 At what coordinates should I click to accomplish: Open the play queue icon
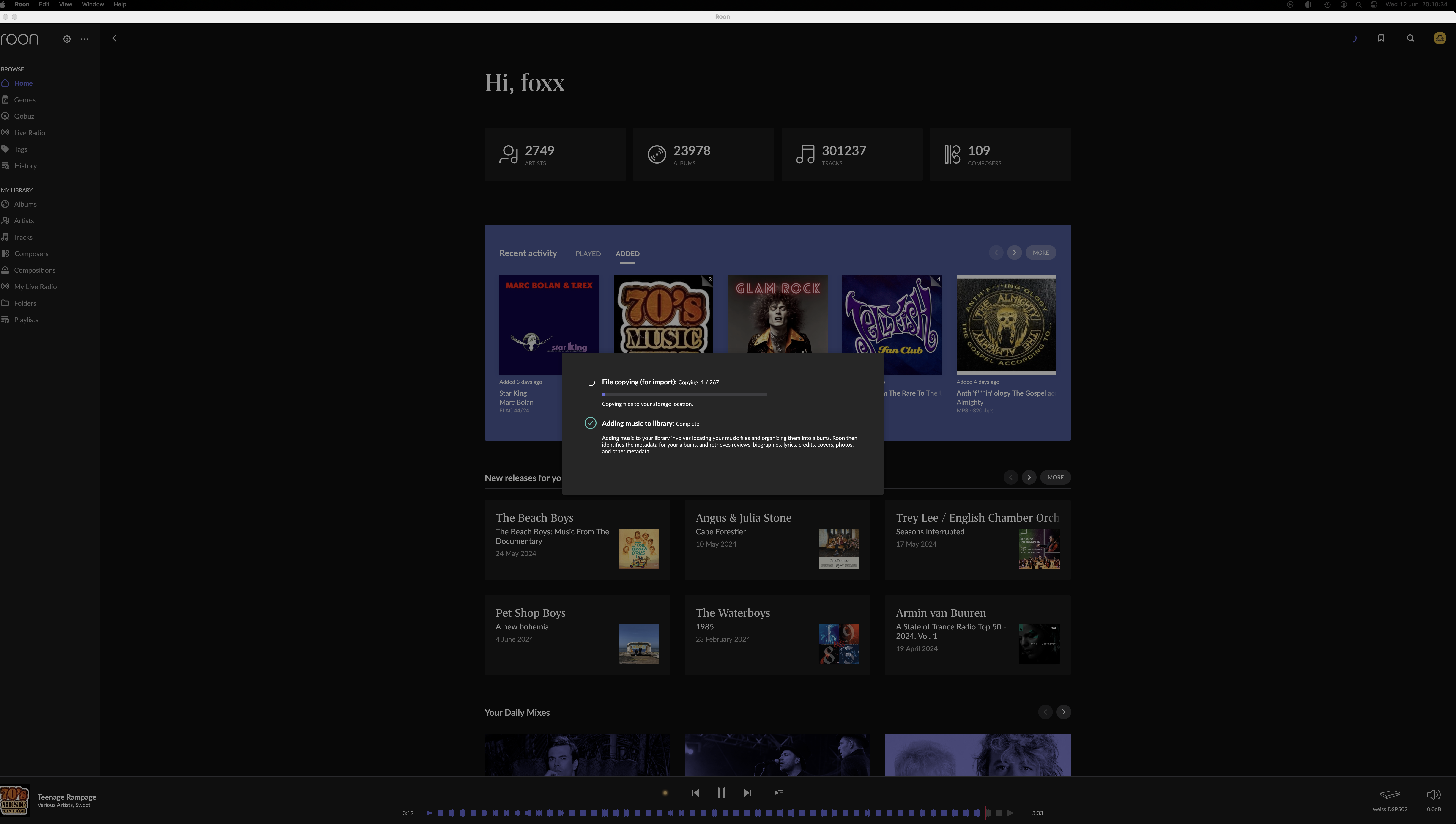click(x=779, y=793)
